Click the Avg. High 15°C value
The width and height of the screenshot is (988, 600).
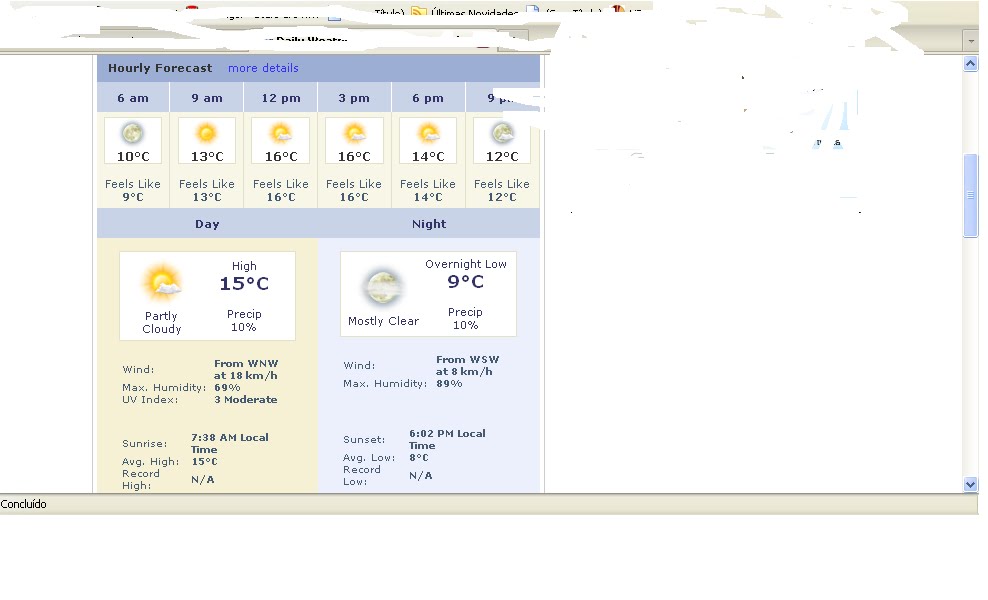pos(205,462)
